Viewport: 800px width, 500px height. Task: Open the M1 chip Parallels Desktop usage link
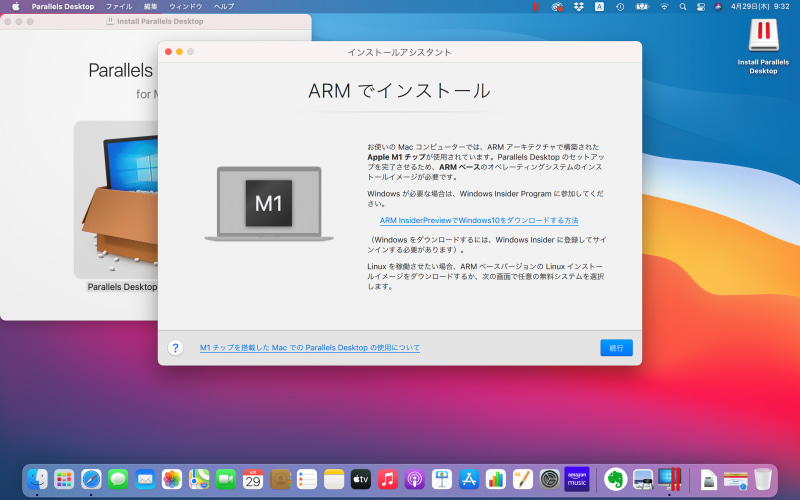[x=310, y=347]
